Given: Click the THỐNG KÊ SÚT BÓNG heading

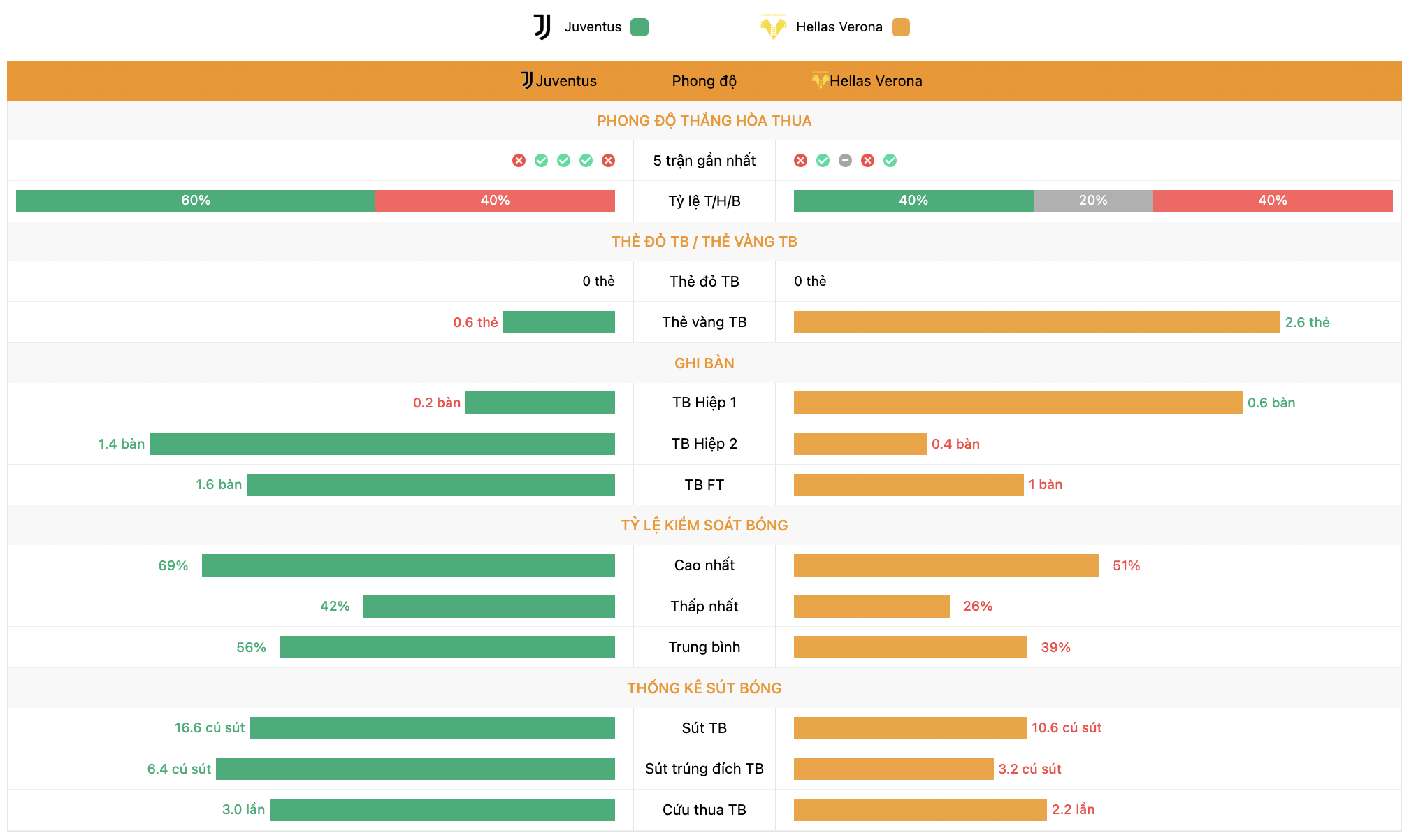Looking at the screenshot, I should point(704,688).
